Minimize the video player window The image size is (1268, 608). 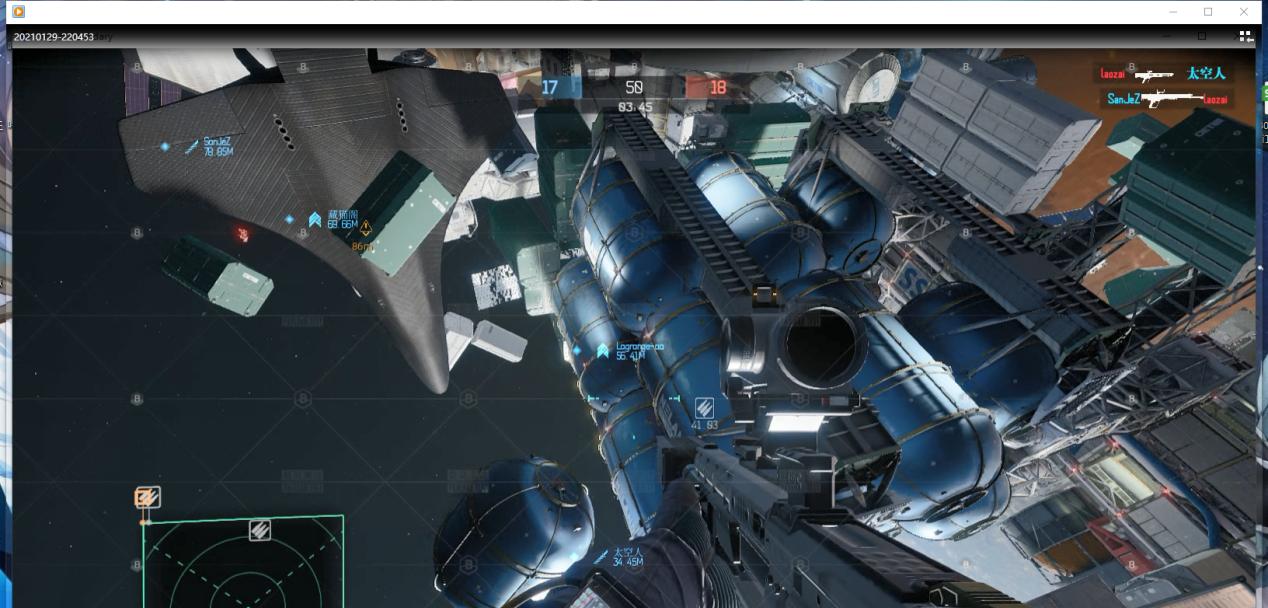1171,12
